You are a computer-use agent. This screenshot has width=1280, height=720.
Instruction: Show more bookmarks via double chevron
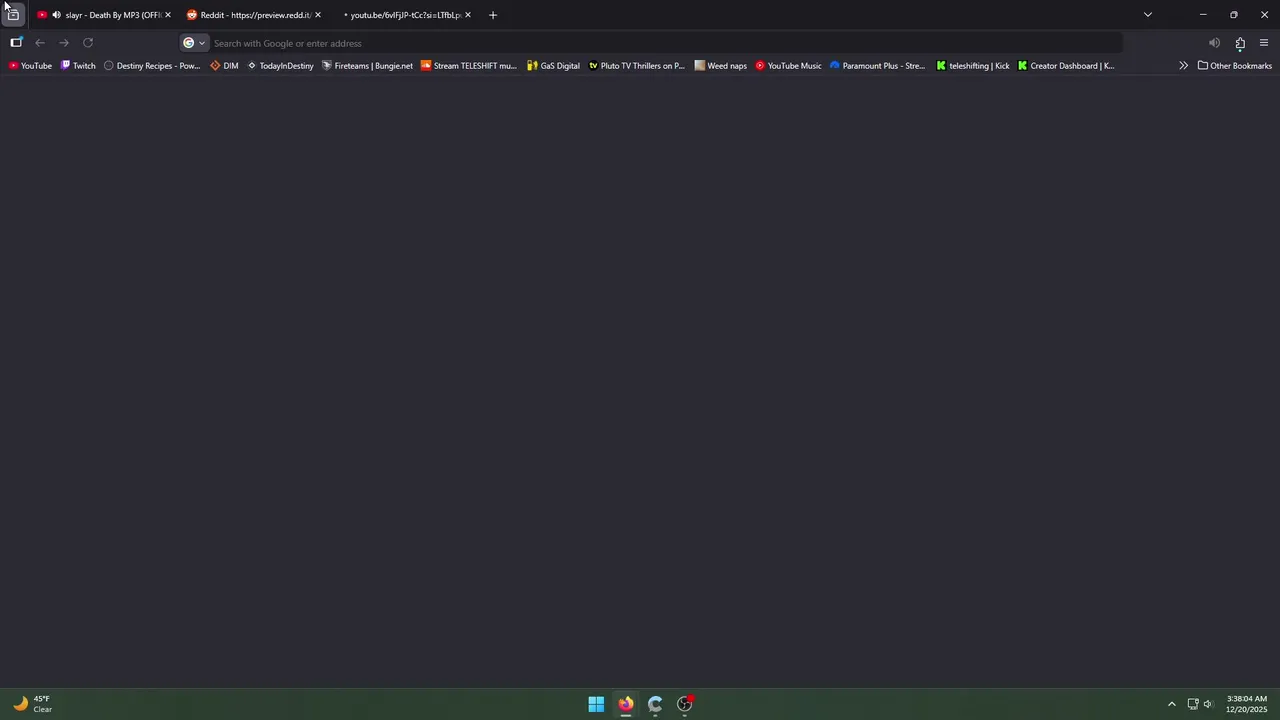click(1183, 66)
